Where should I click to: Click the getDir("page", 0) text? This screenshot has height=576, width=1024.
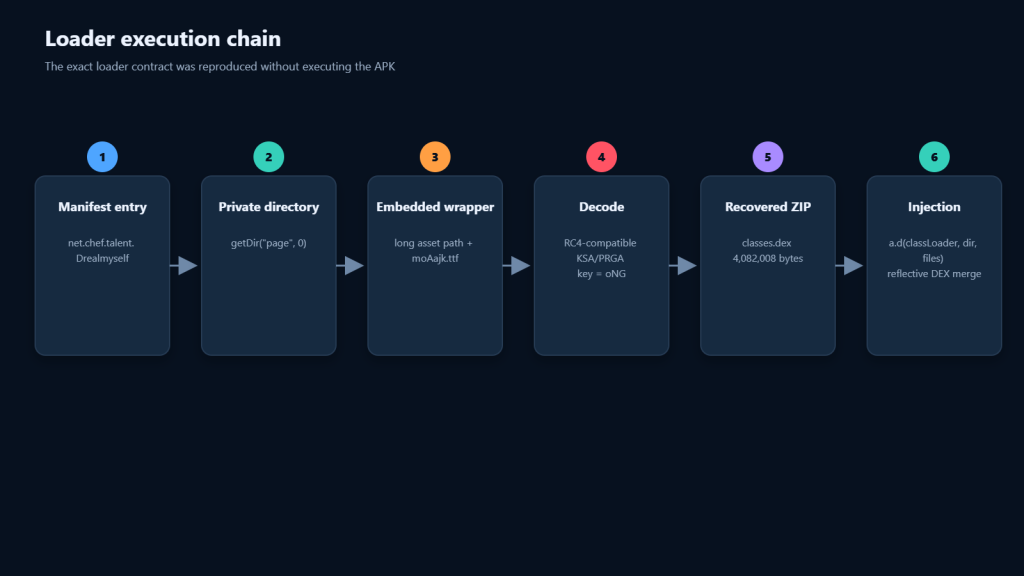(x=268, y=243)
